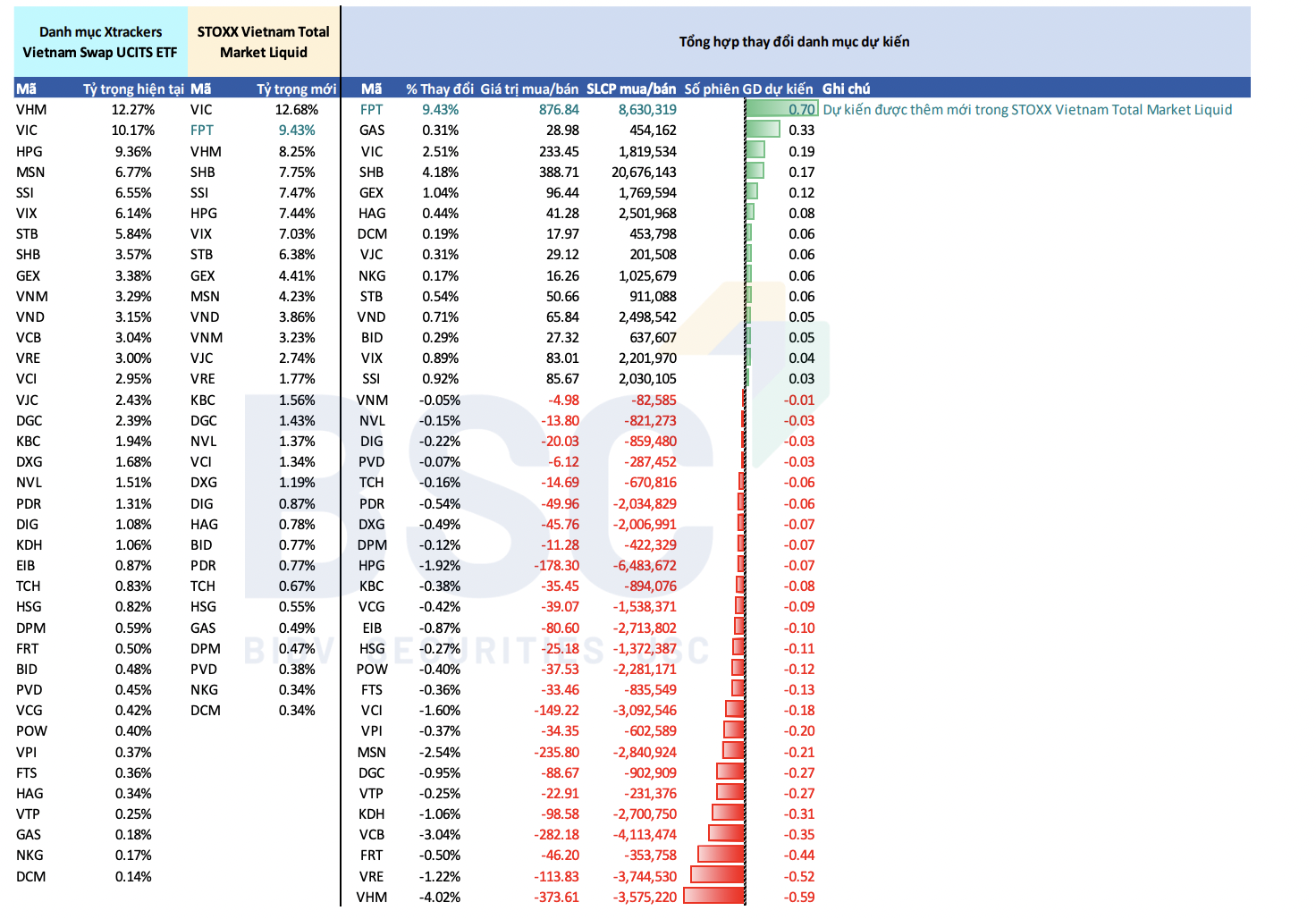Select the SHB volume cell 20,676,143
The width and height of the screenshot is (1316, 919).
tap(644, 172)
